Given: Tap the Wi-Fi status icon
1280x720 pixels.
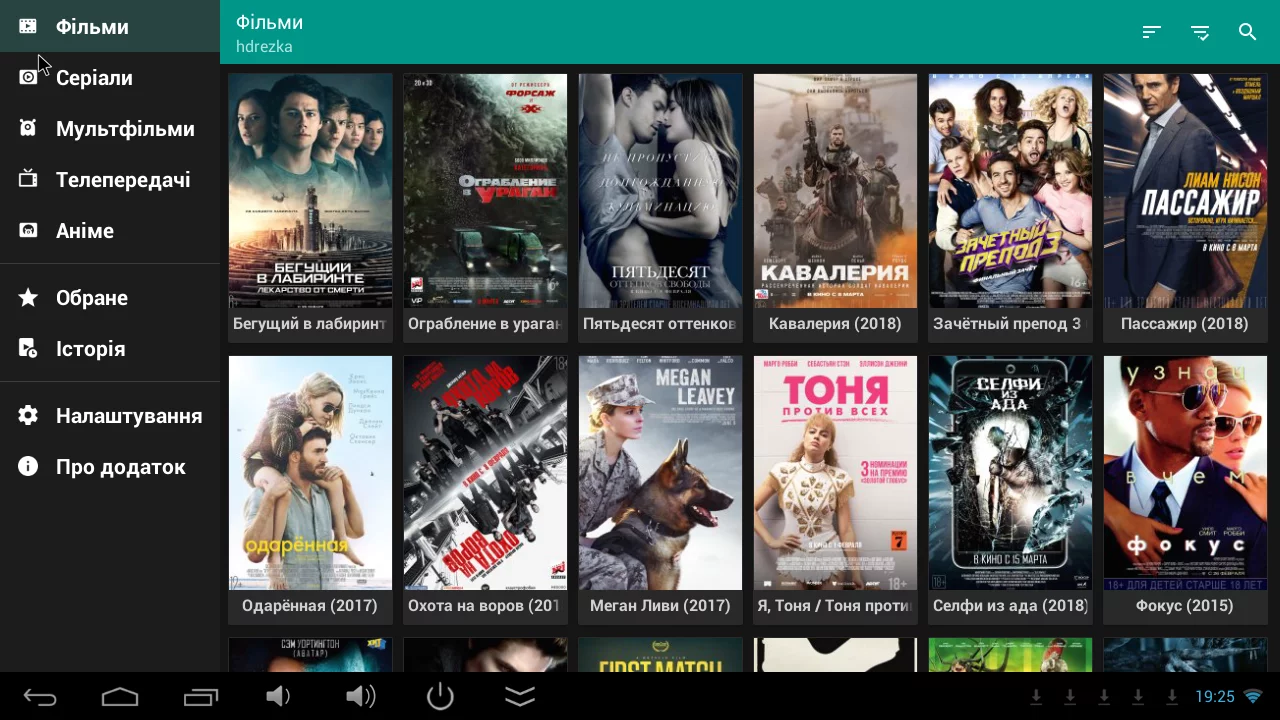Looking at the screenshot, I should click(1253, 697).
